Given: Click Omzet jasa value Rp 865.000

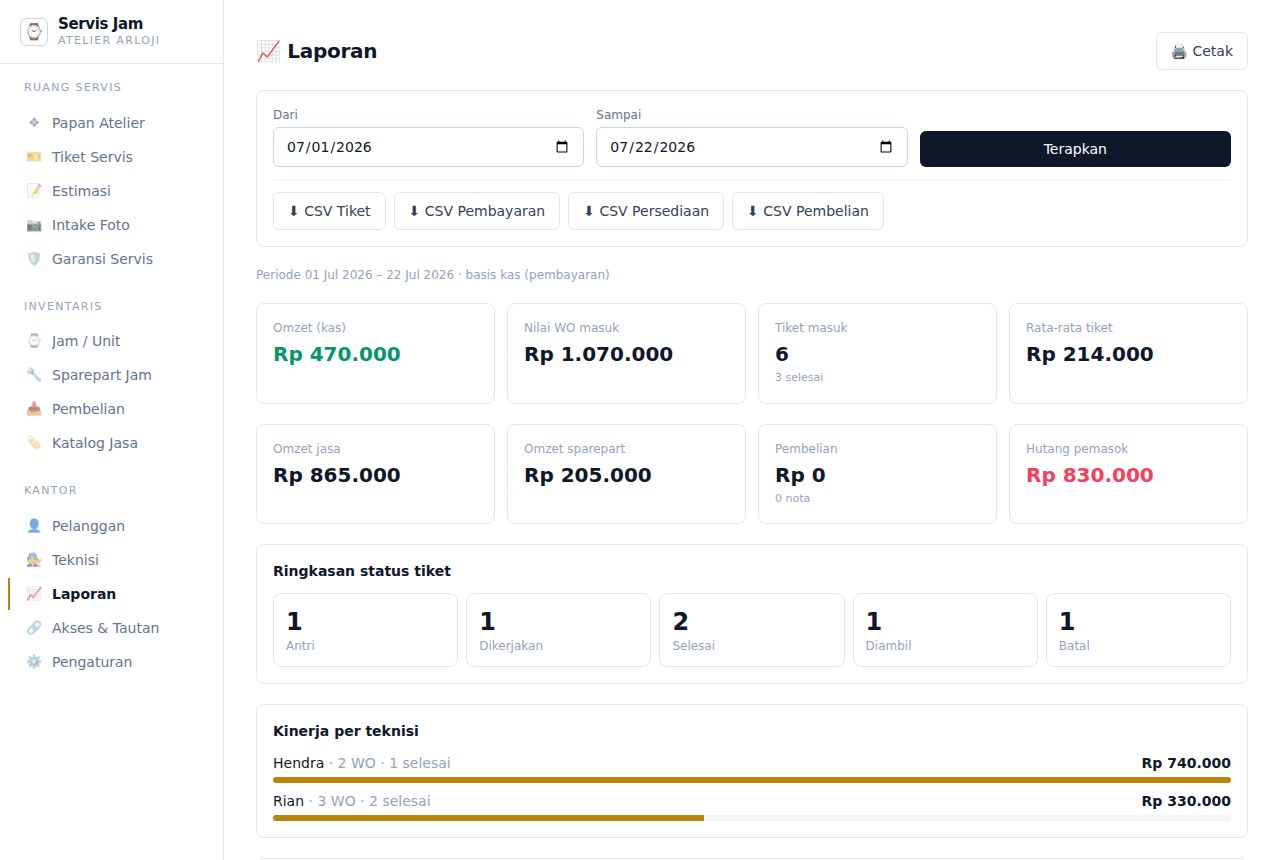Looking at the screenshot, I should coord(337,475).
